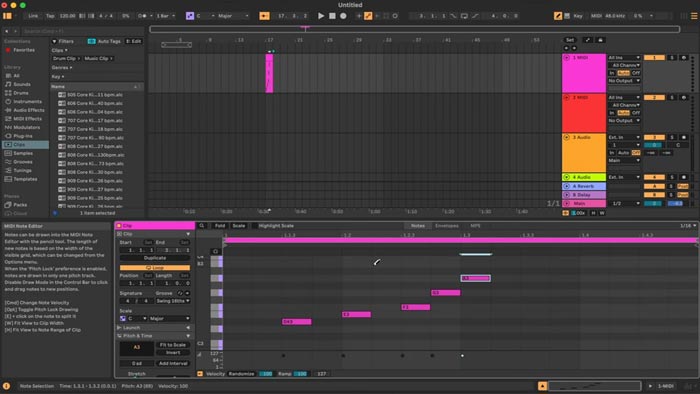Click the Main track volume field

[x=654, y=203]
